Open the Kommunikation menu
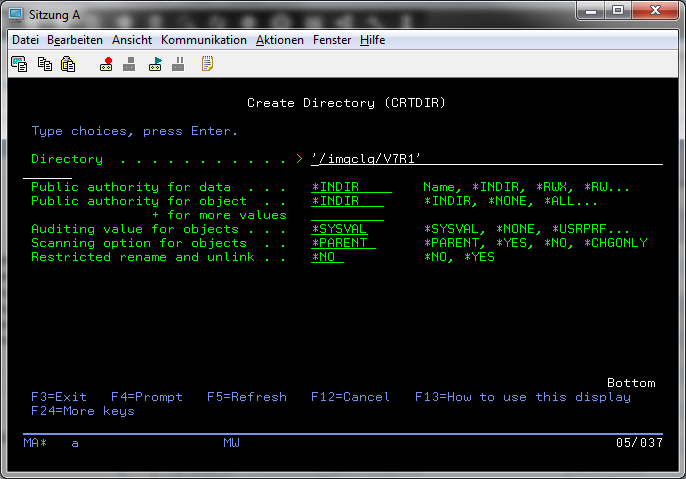The image size is (686, 479). [203, 40]
